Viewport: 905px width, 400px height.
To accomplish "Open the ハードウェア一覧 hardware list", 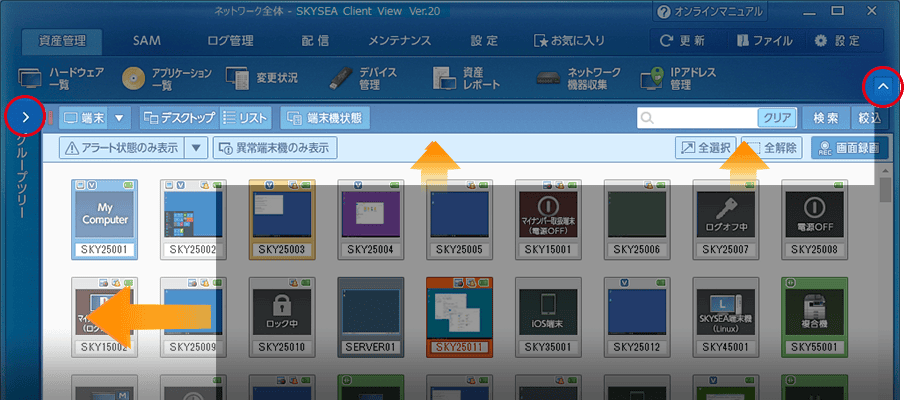I will coord(61,79).
